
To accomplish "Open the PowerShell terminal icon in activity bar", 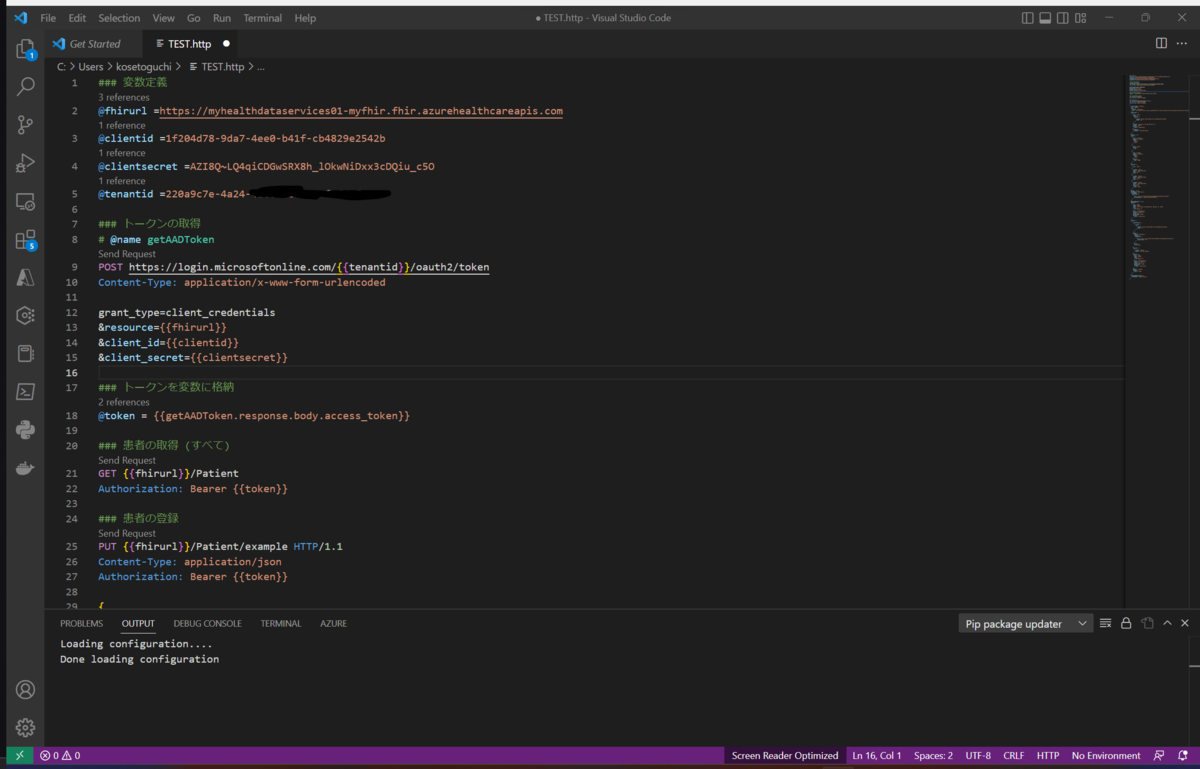I will pos(26,392).
